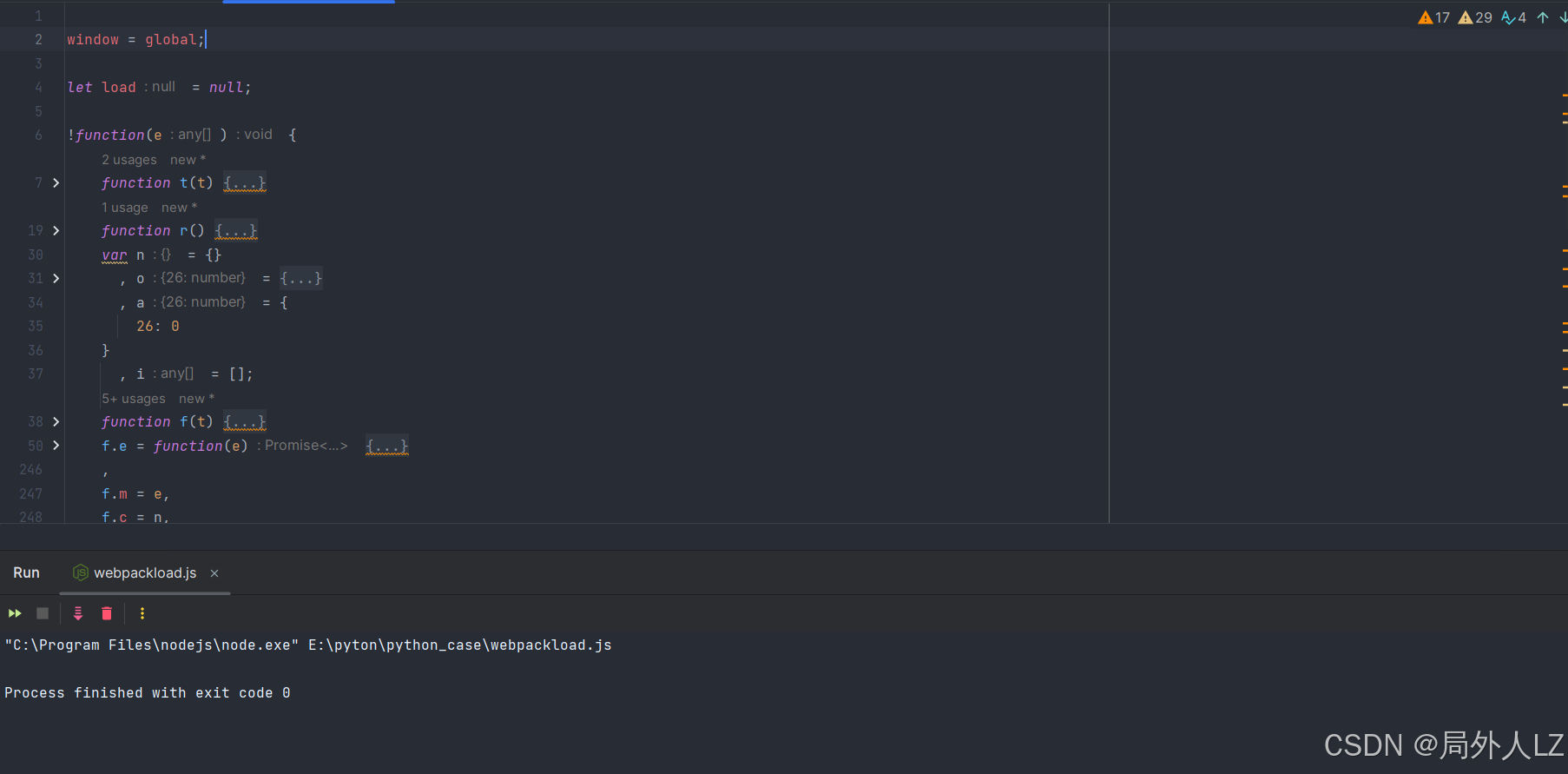Click '1 usage' hint above function r

(x=125, y=208)
